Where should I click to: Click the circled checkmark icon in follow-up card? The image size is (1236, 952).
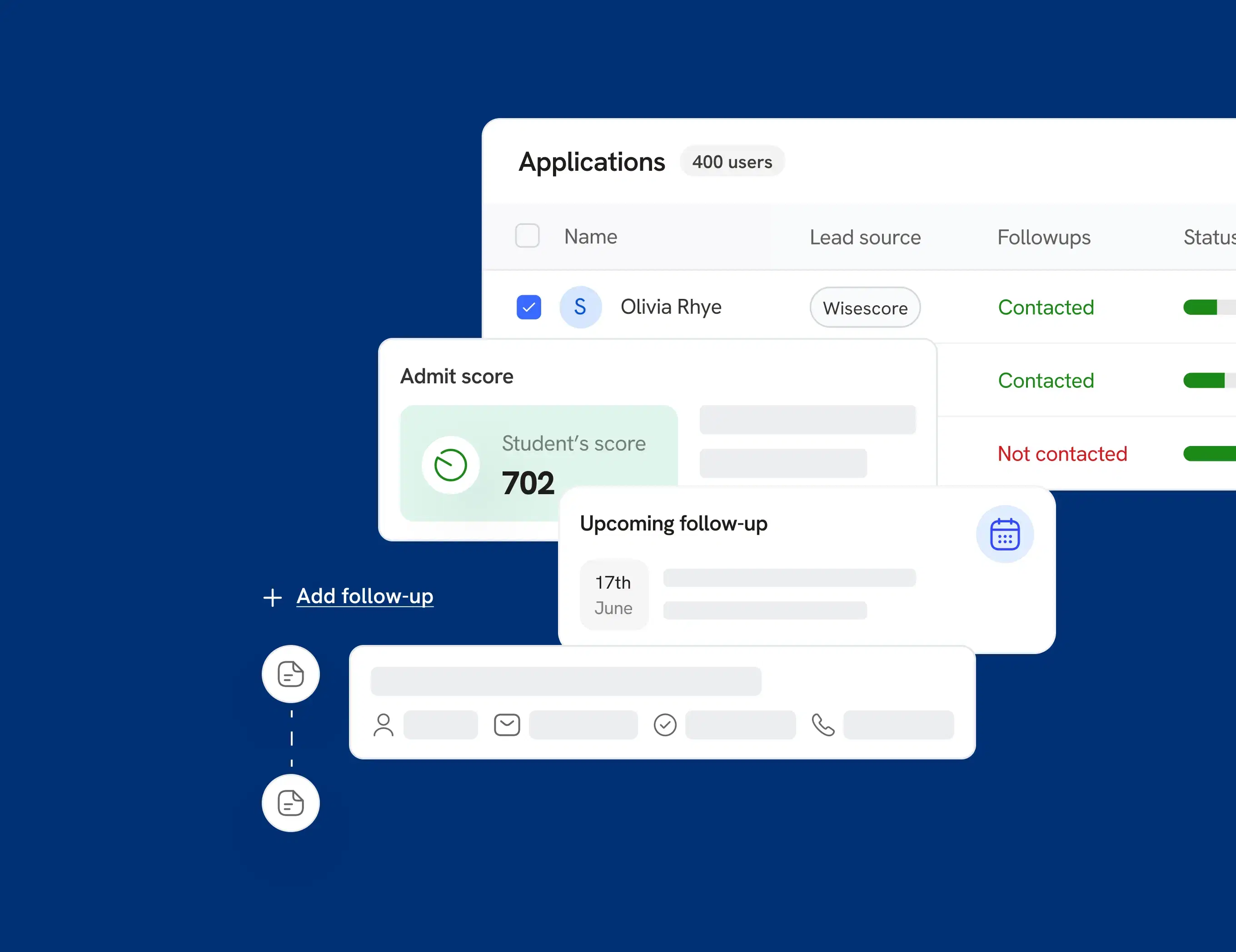click(x=665, y=724)
